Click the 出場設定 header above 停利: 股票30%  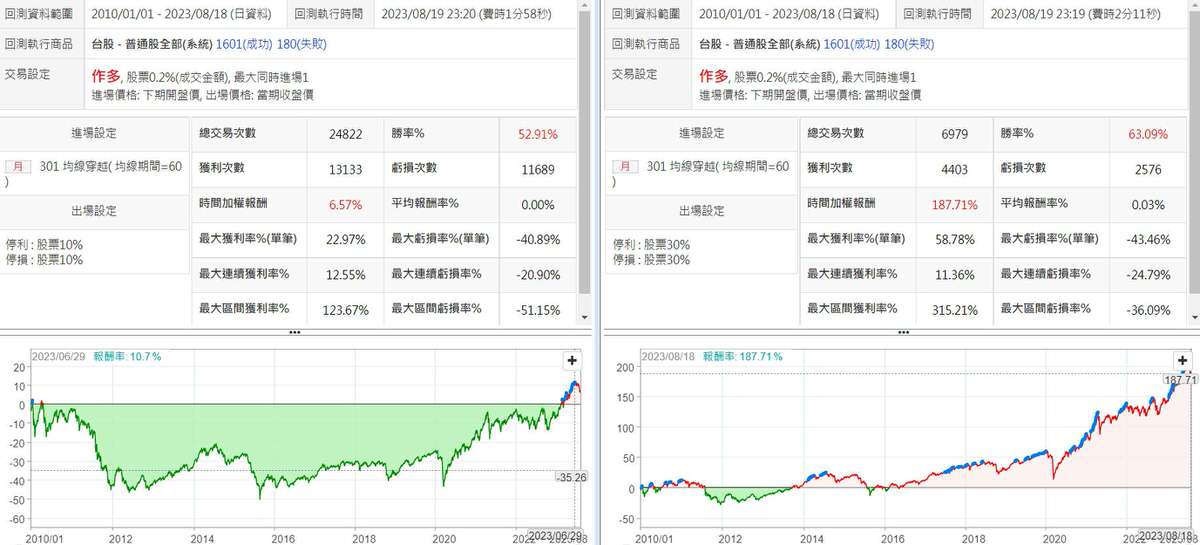(703, 211)
